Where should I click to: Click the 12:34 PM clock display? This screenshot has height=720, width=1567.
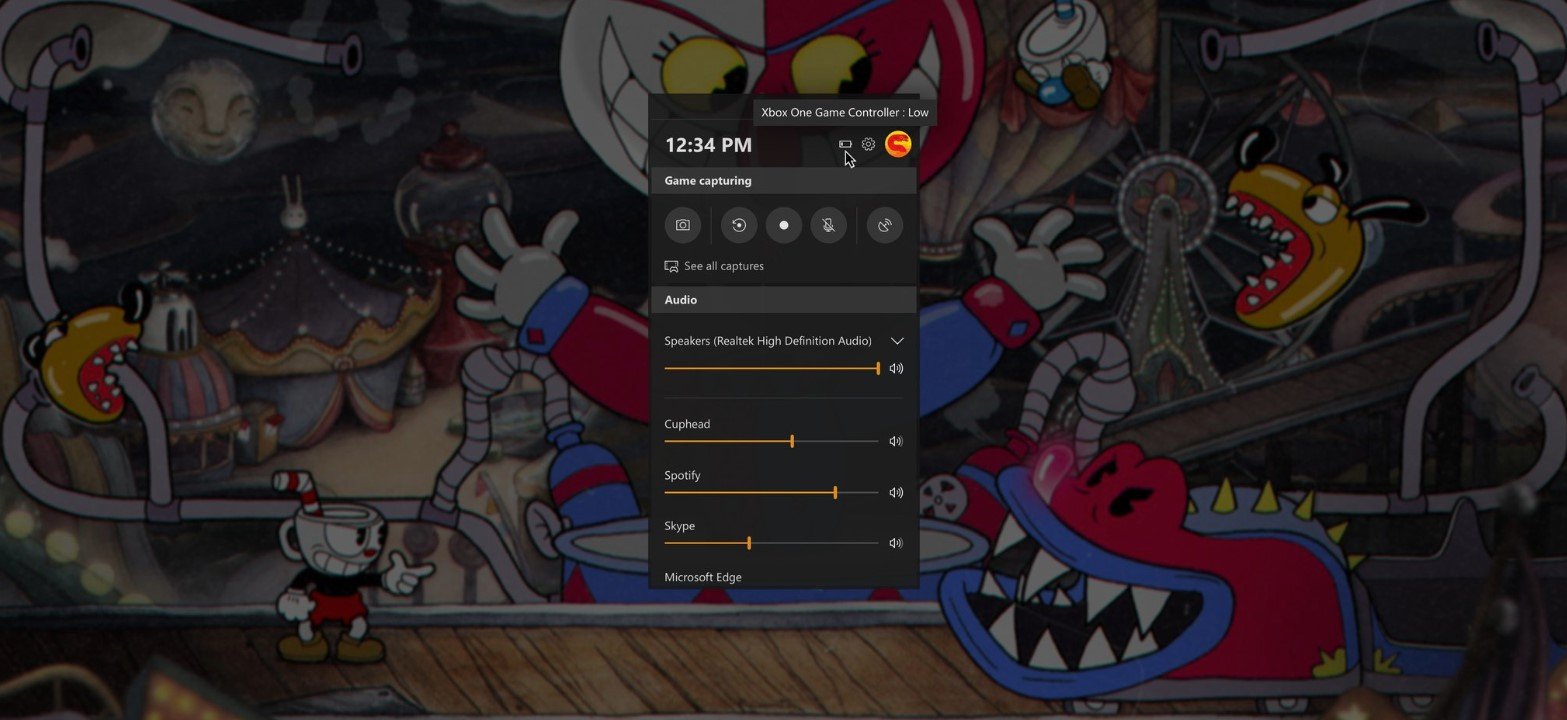click(708, 144)
